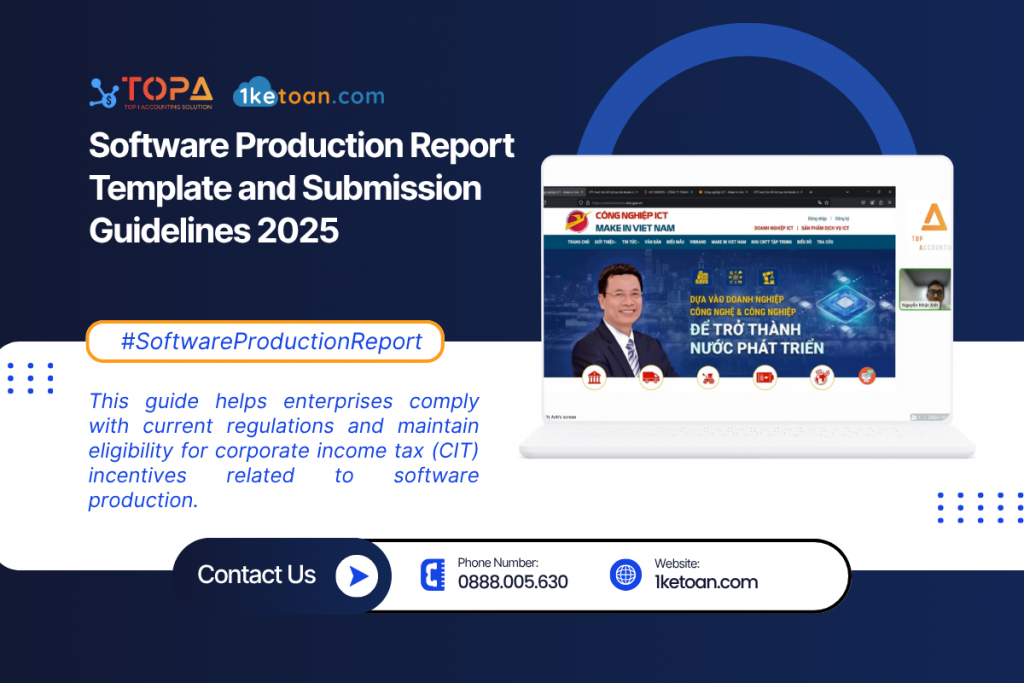Viewport: 1024px width, 683px height.
Task: Click the tractor circle icon
Action: (x=708, y=377)
